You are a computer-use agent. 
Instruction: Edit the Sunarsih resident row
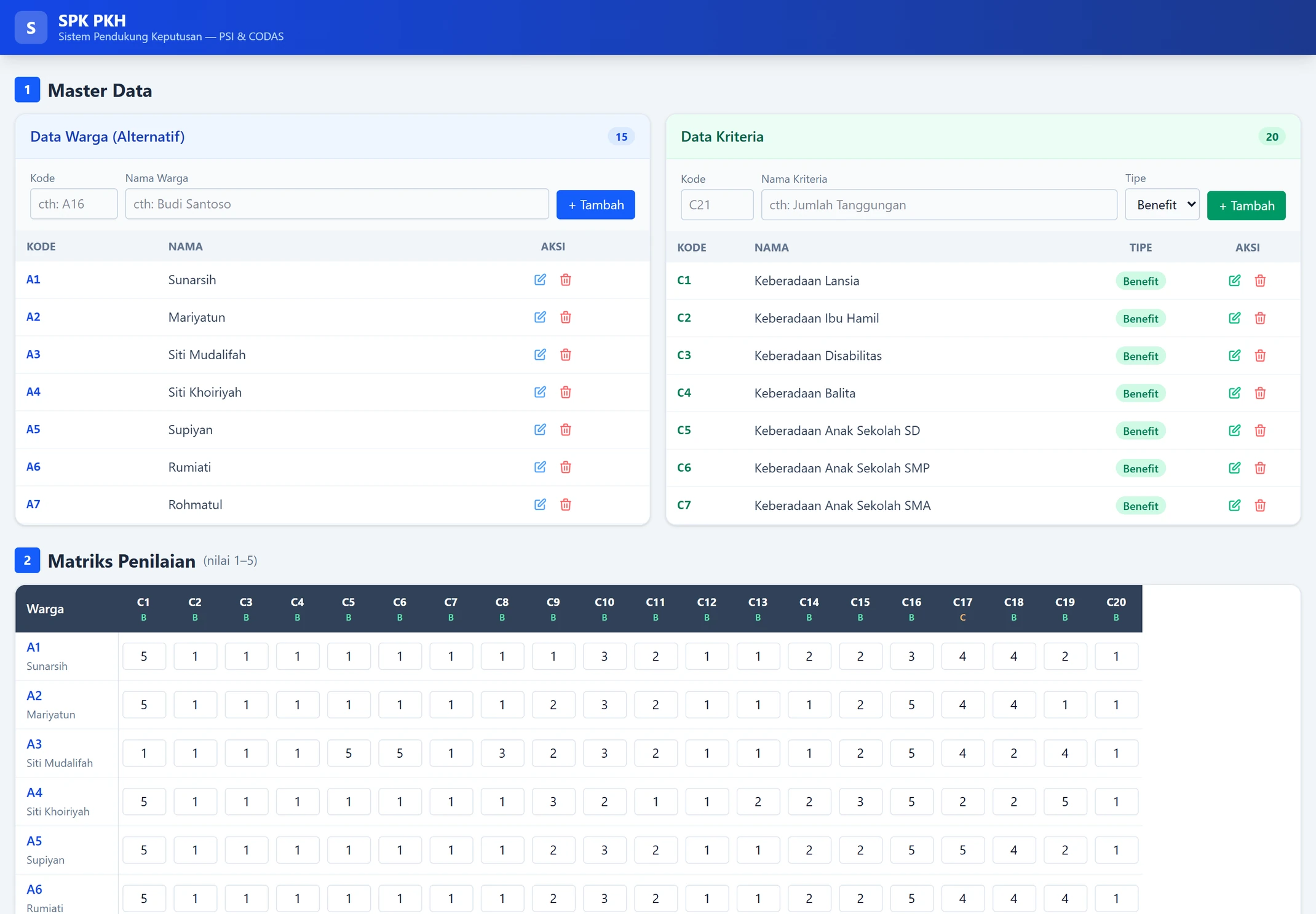click(540, 280)
